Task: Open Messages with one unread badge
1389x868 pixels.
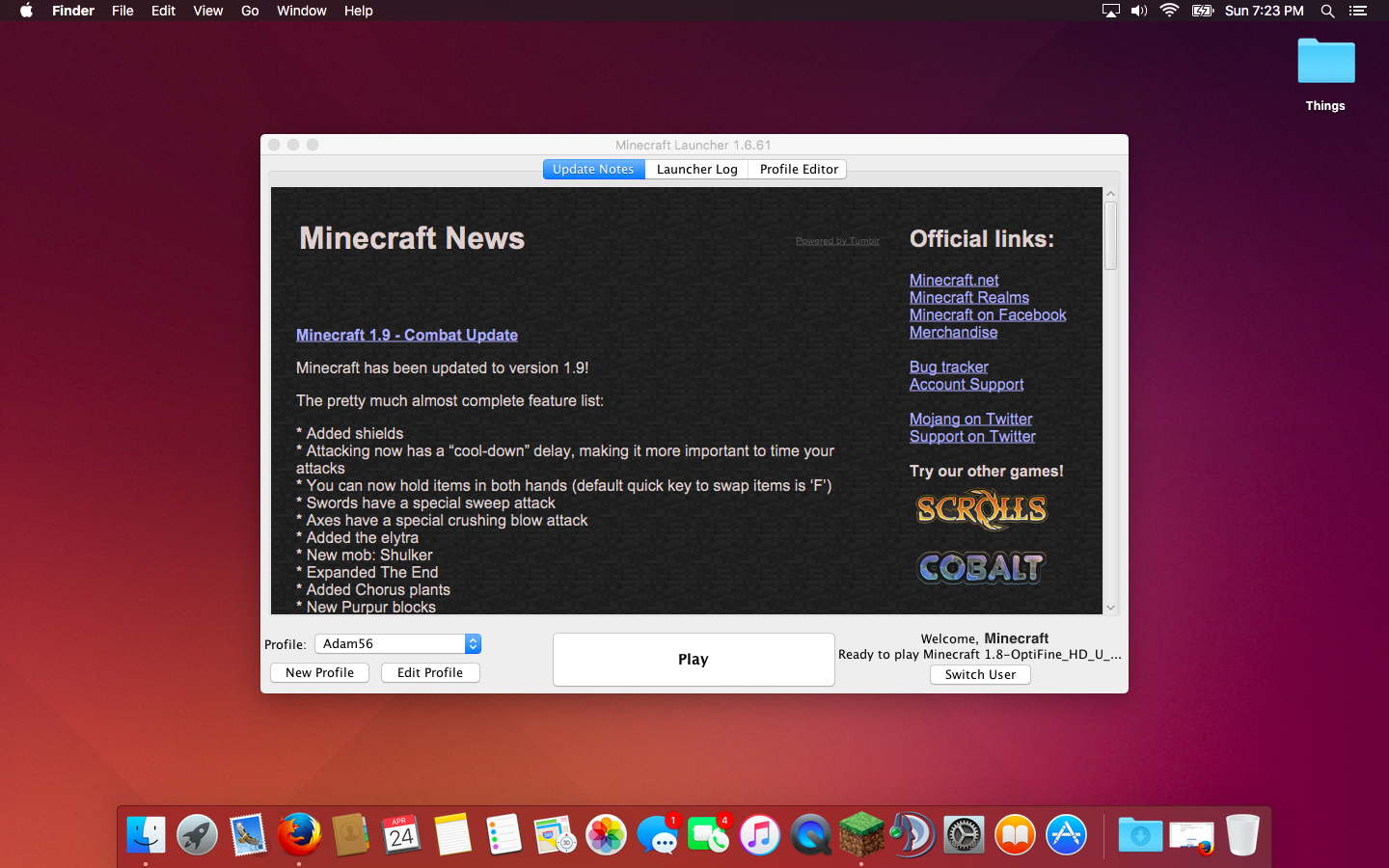Action: pyautogui.click(x=658, y=835)
